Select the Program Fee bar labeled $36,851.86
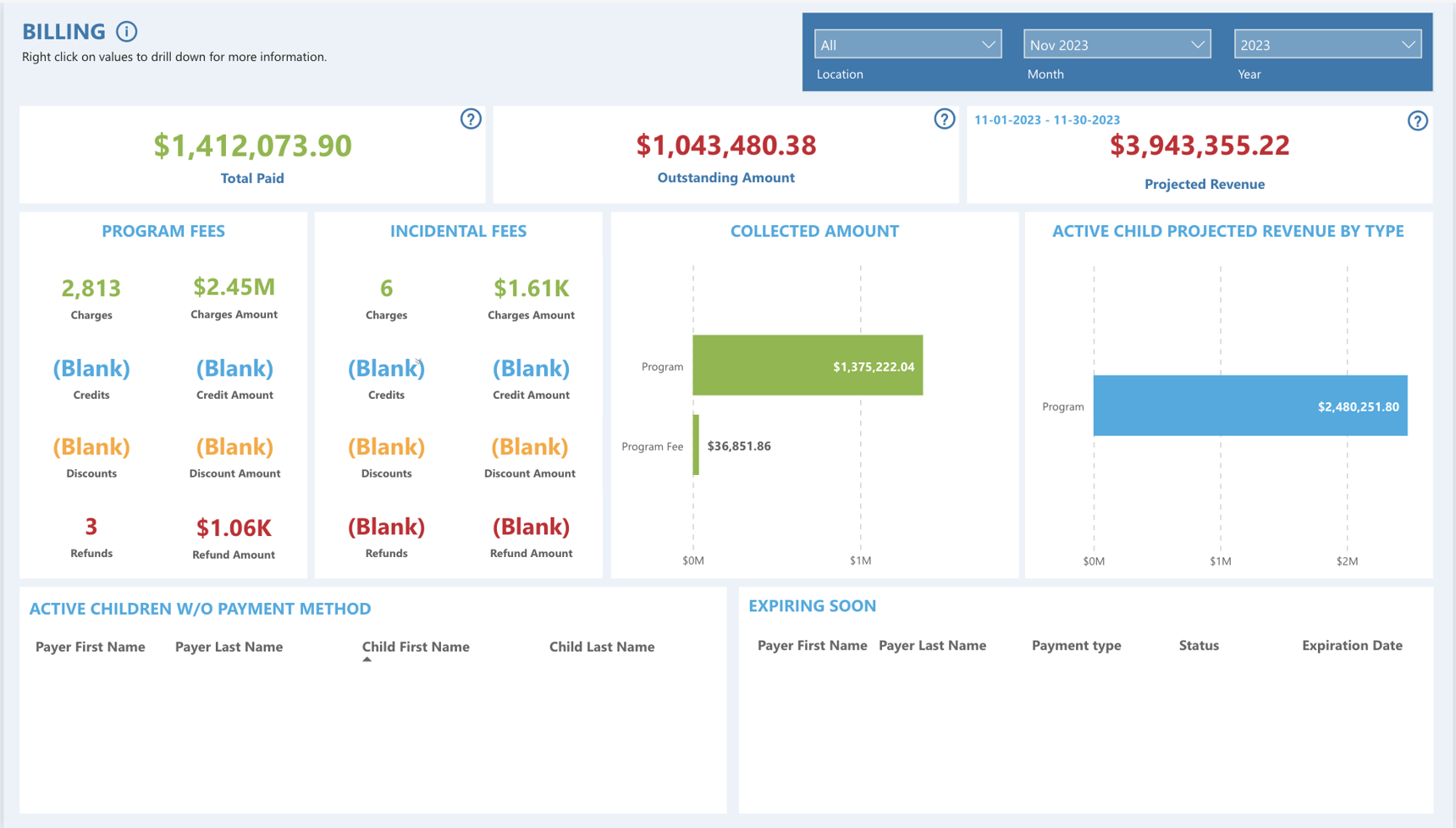Screen dimensions: 1456x828 tap(696, 446)
